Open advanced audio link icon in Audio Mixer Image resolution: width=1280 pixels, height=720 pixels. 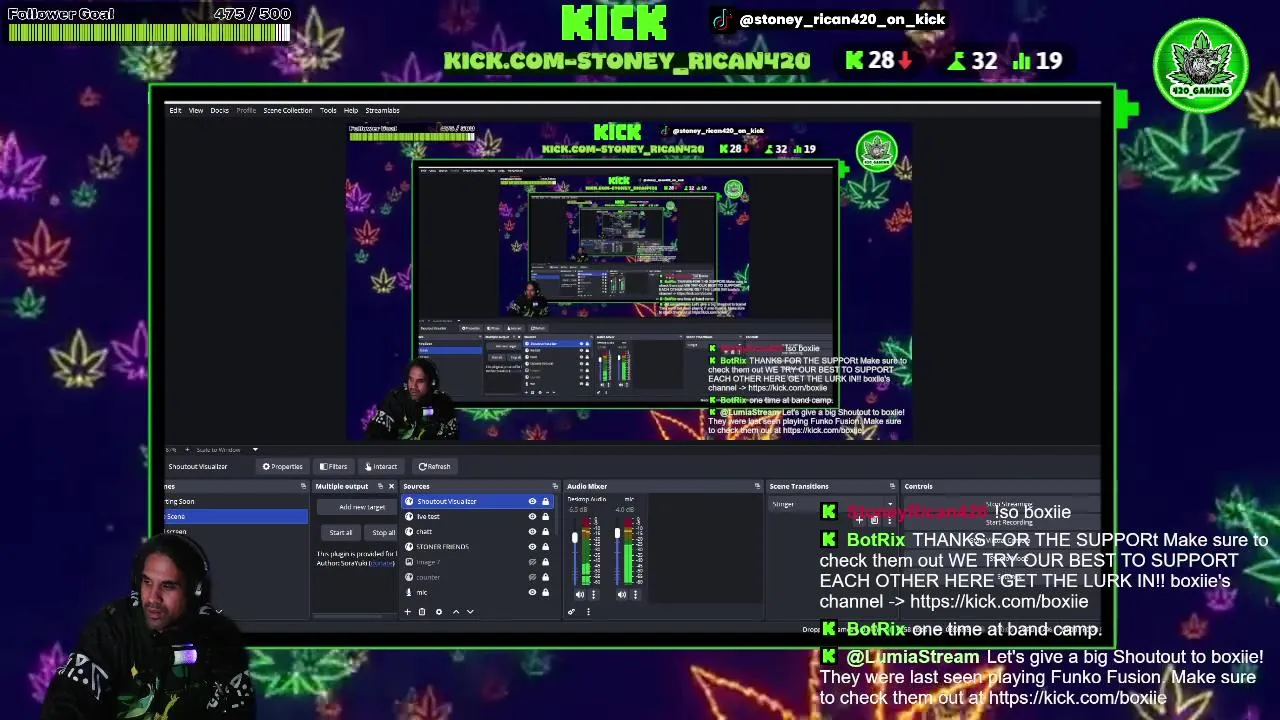click(571, 612)
